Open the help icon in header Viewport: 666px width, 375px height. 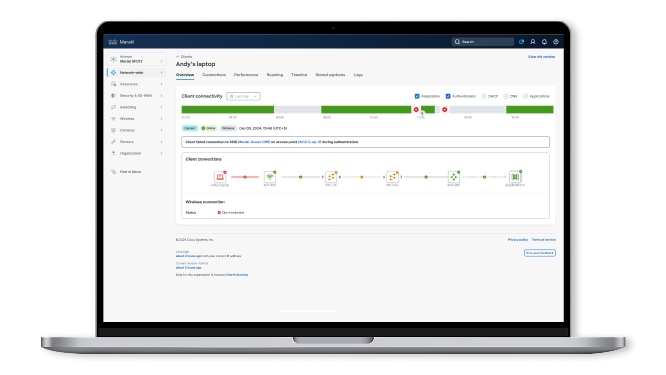click(556, 42)
